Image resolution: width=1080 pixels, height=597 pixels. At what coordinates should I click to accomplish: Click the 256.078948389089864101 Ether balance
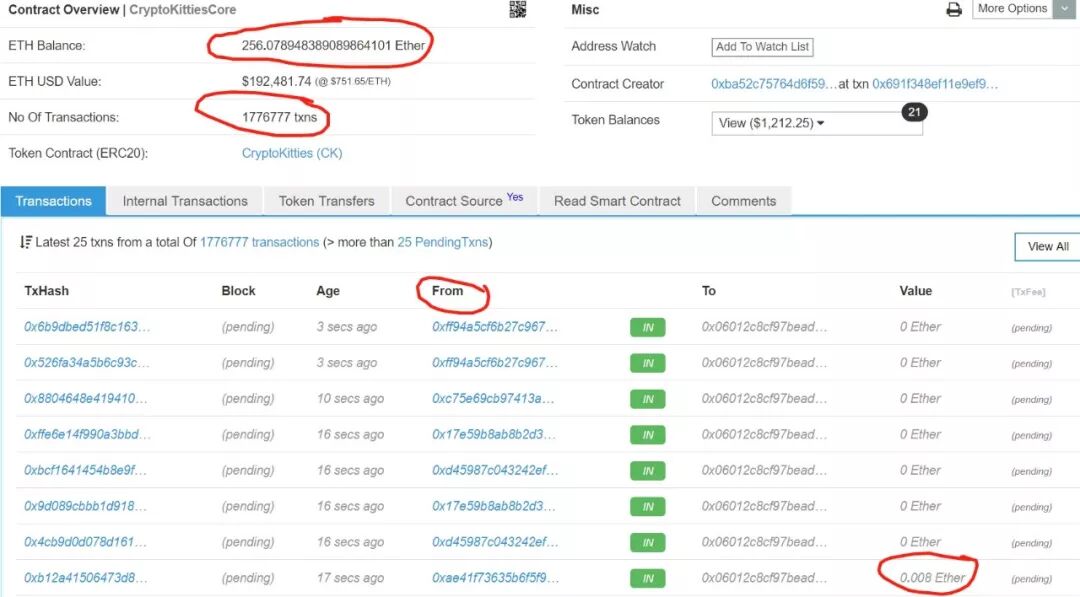click(333, 45)
